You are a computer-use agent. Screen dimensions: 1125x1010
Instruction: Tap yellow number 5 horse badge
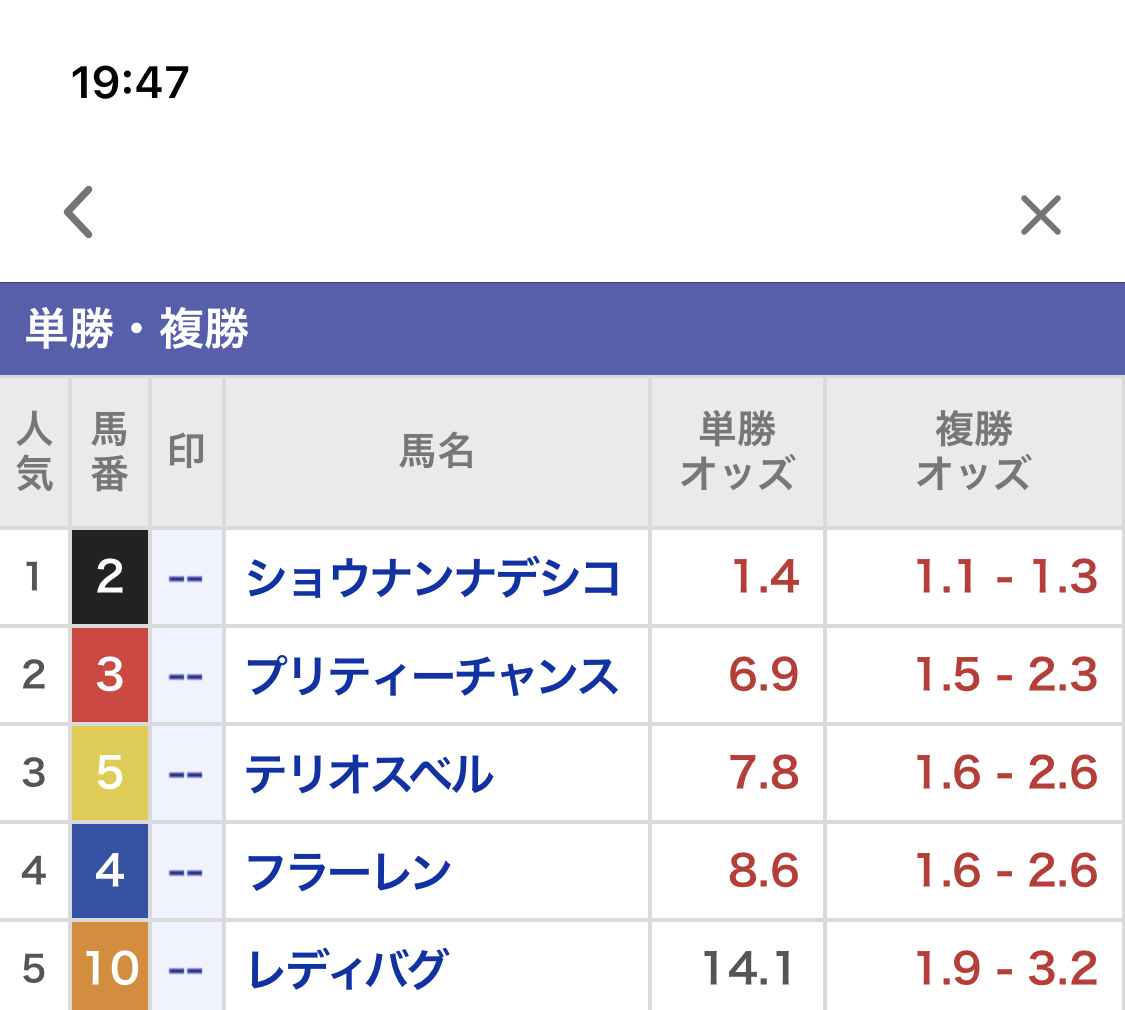point(110,774)
